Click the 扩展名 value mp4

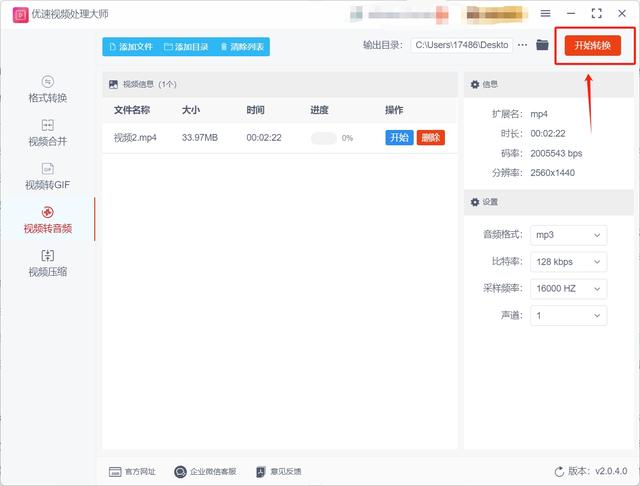(539, 114)
